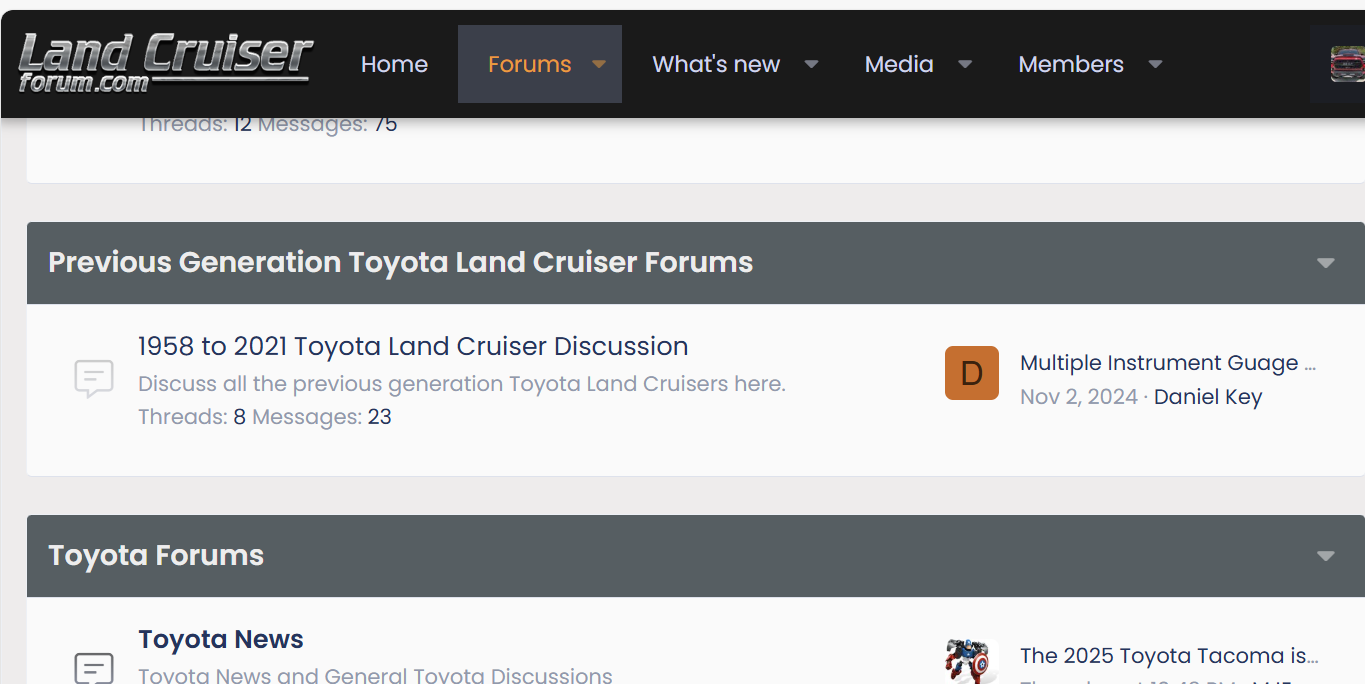This screenshot has width=1365, height=684.
Task: Expand the Members dropdown arrow
Action: [x=1155, y=64]
